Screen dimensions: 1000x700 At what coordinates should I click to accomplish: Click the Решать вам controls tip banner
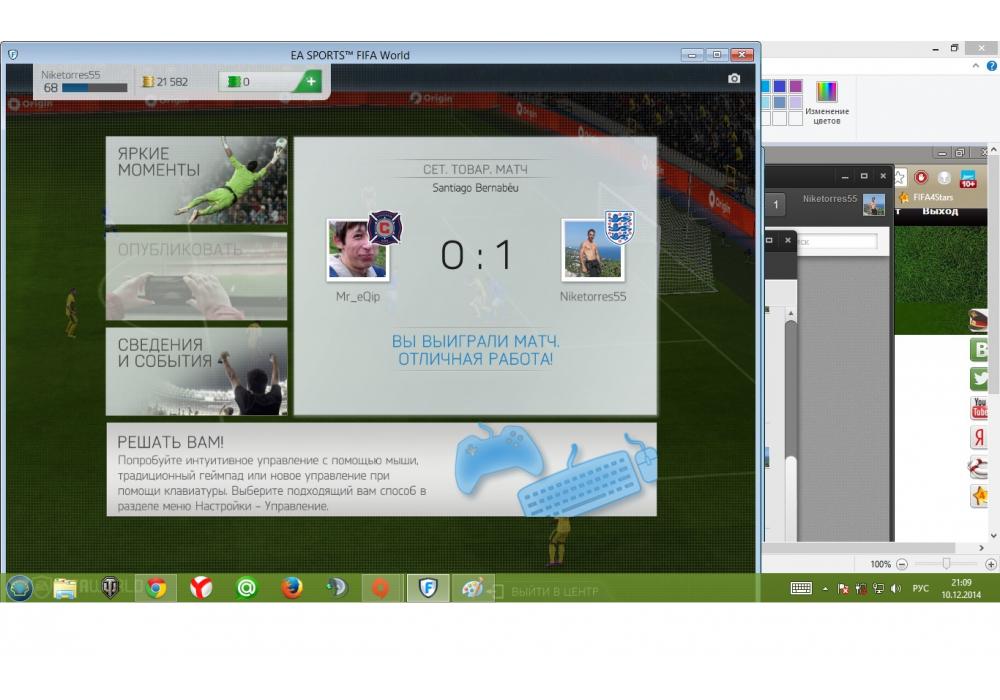[x=381, y=469]
